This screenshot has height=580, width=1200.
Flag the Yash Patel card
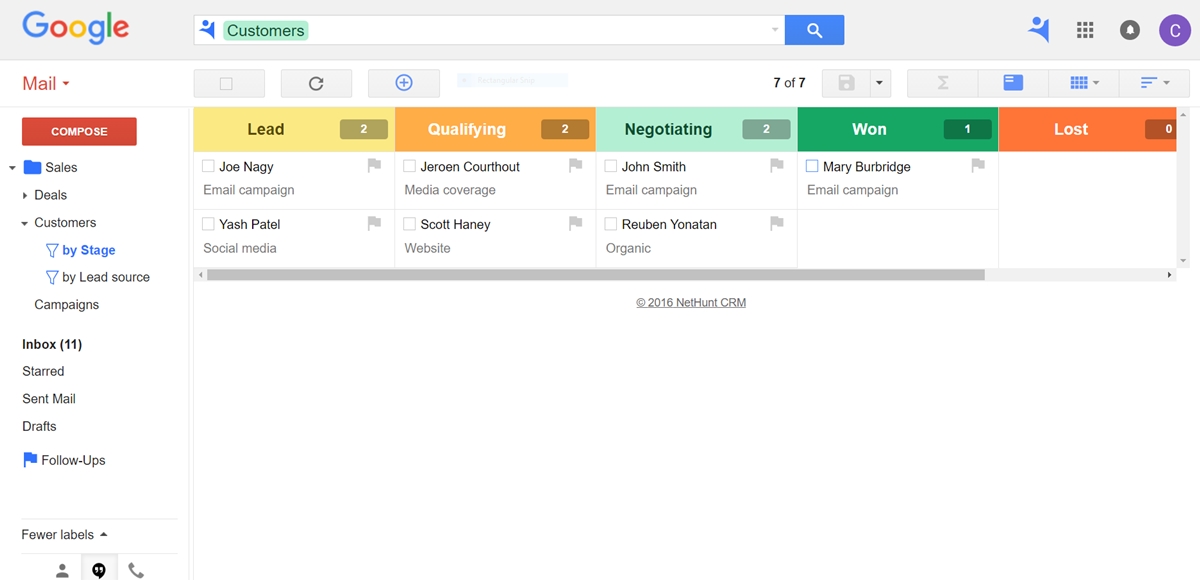click(x=374, y=224)
